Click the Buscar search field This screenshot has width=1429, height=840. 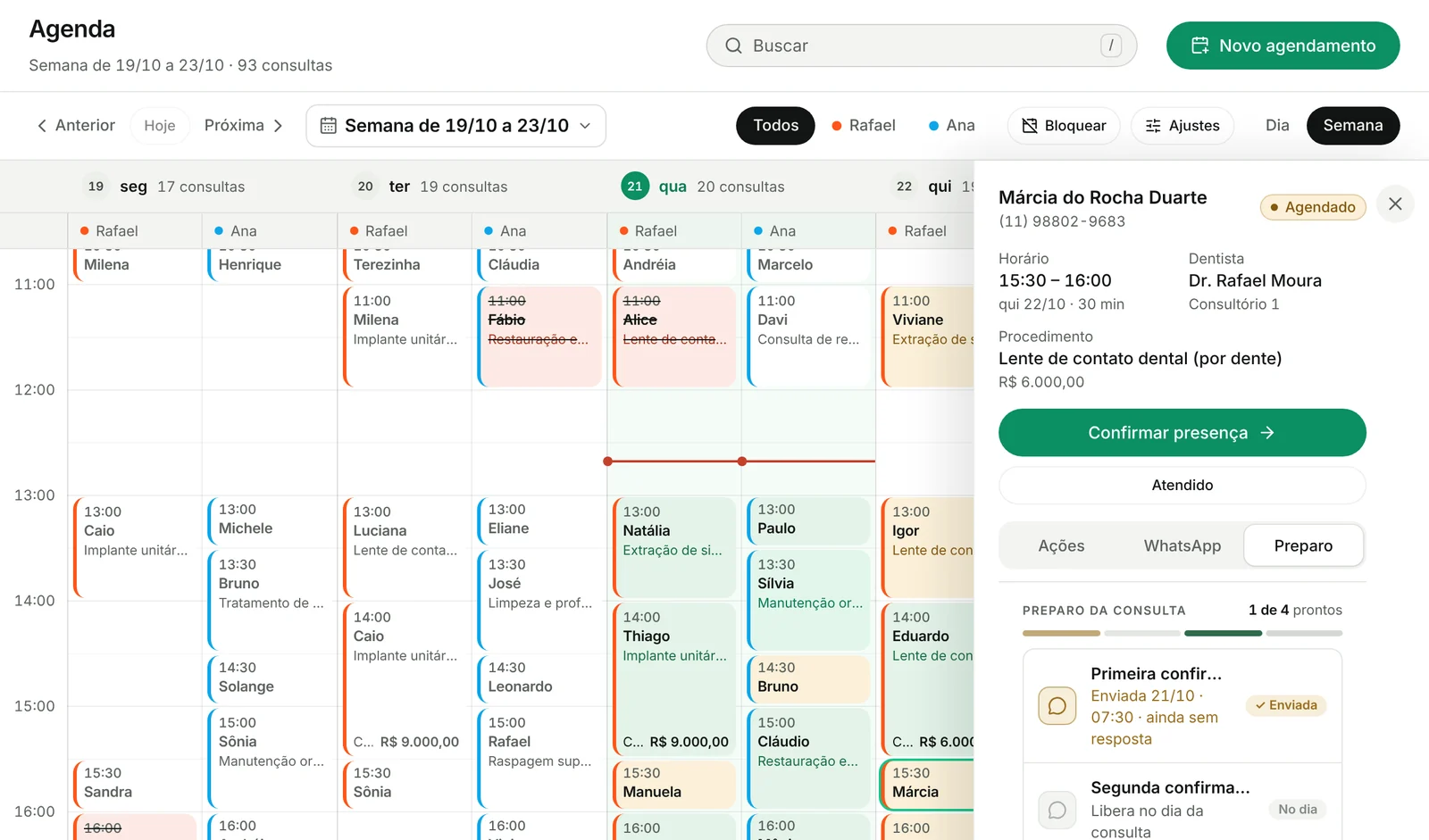coord(921,46)
